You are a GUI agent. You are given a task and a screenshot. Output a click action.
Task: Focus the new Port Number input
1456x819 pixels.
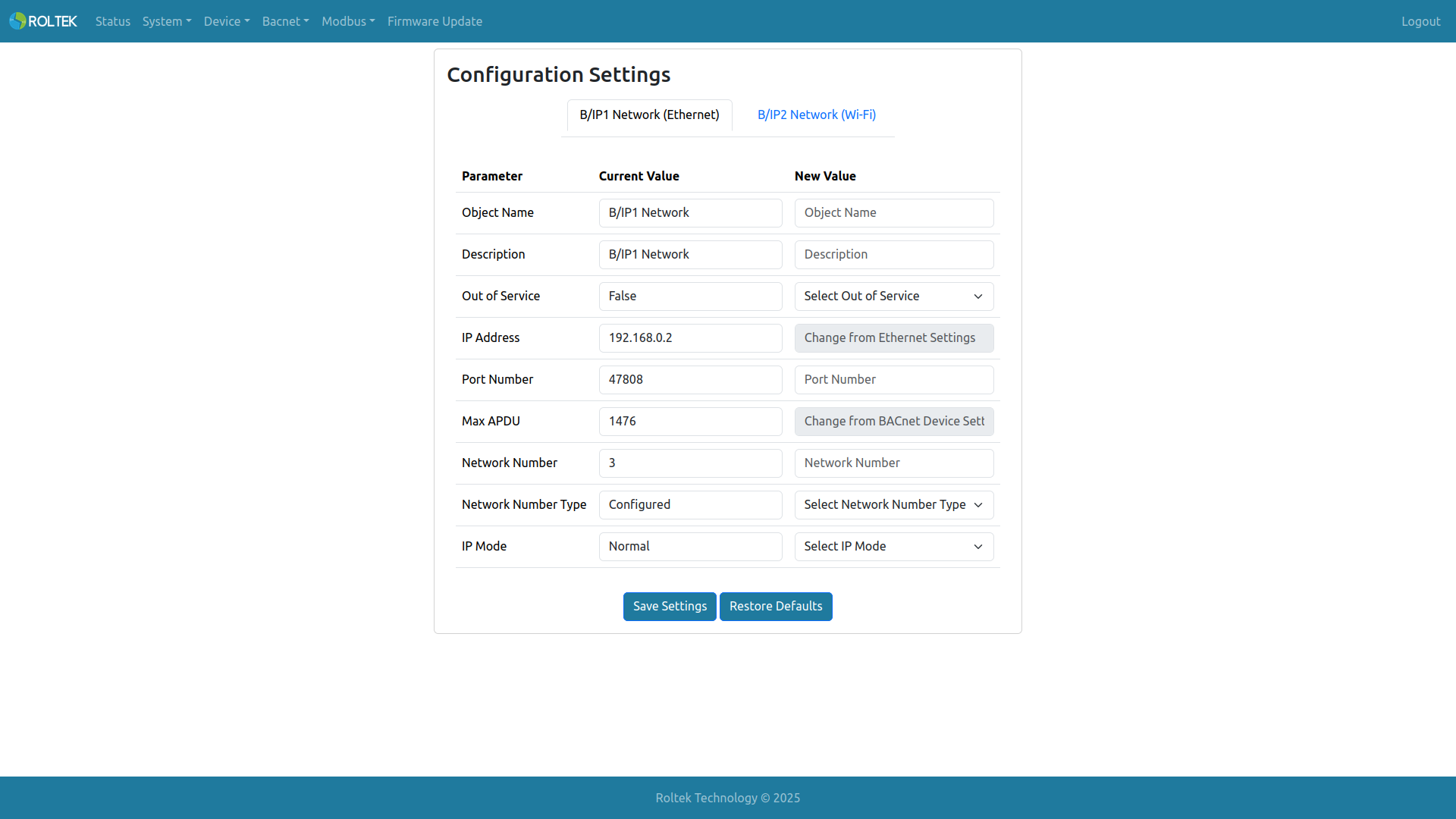click(894, 380)
